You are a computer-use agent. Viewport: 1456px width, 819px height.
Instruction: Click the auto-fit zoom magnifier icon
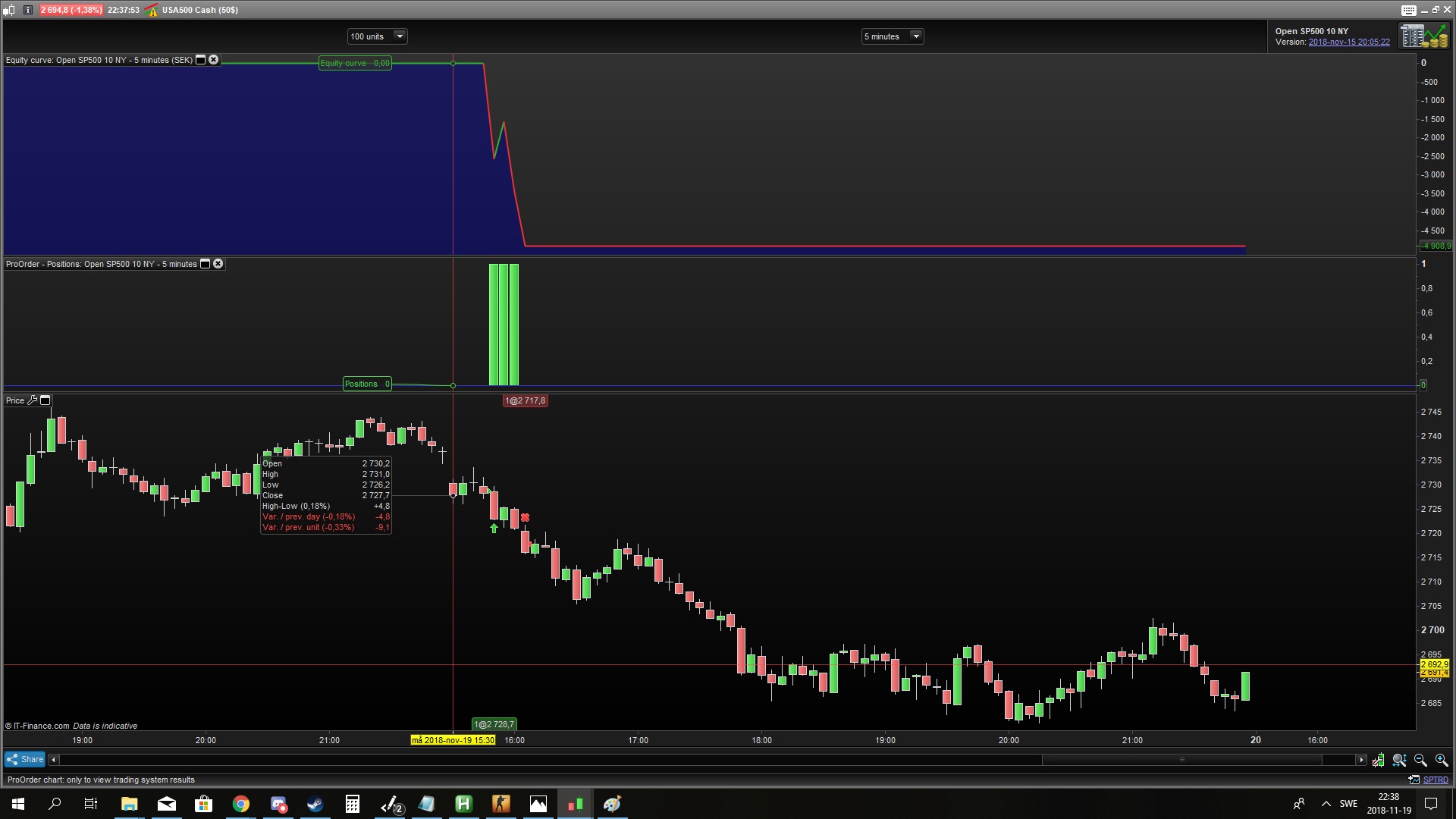coord(1399,760)
